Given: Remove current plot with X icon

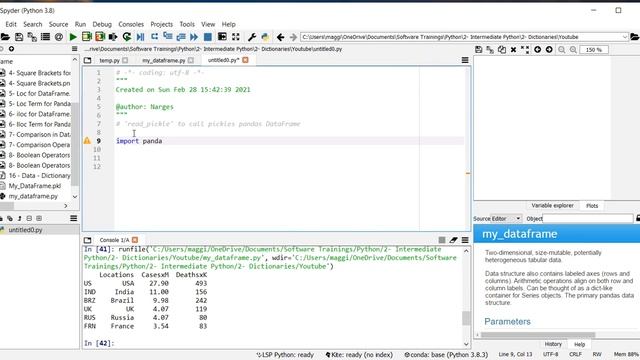Looking at the screenshot, I should coord(513,50).
